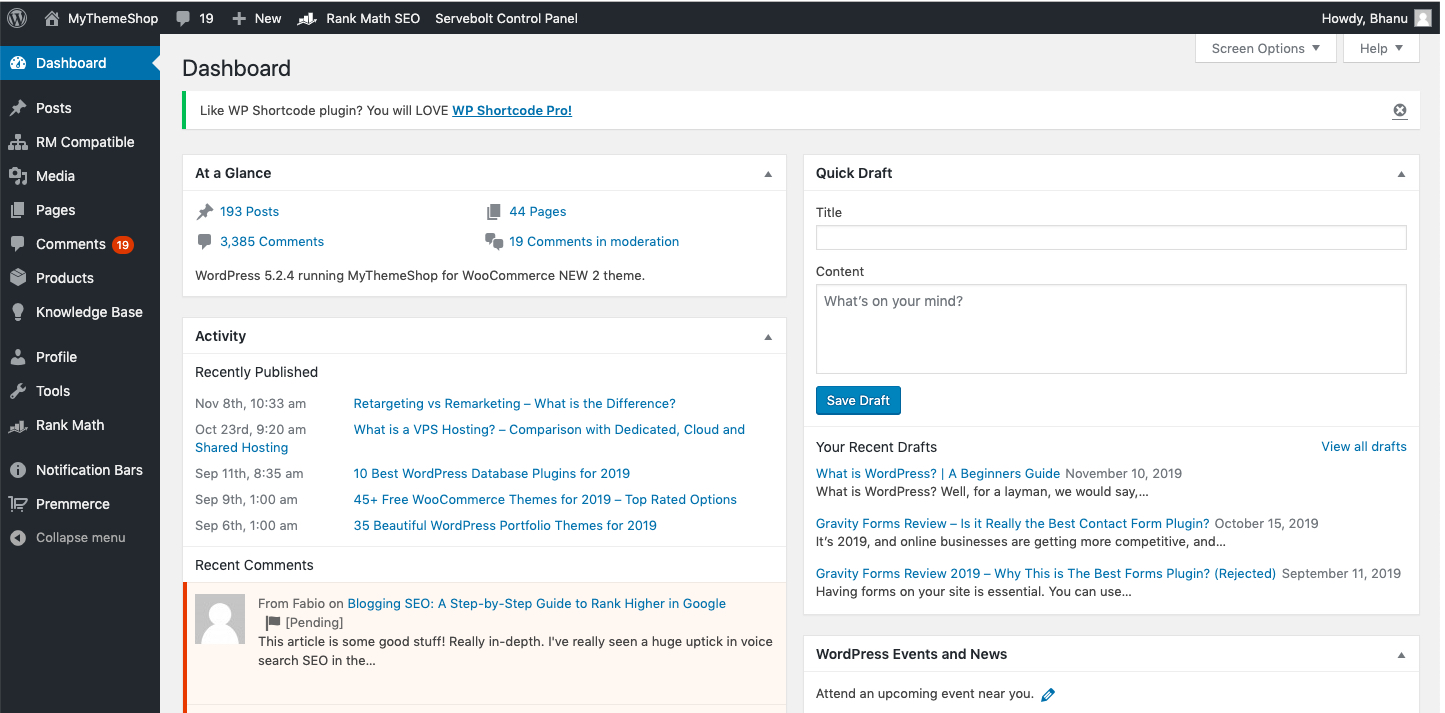Screen dimensions: 1445x713
Task: Click the user avatar next to Howdy, Bhanu
Action: point(1423,18)
